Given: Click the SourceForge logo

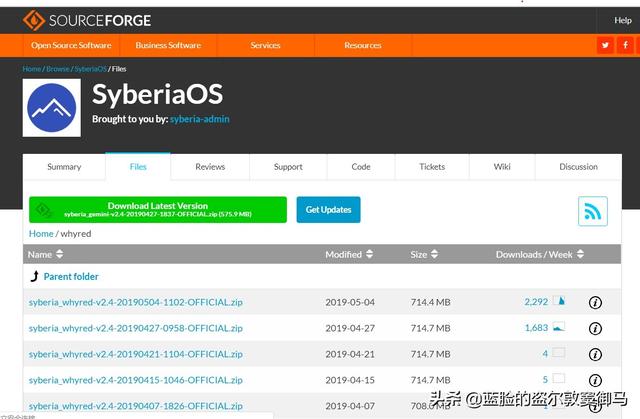Looking at the screenshot, I should (x=87, y=20).
